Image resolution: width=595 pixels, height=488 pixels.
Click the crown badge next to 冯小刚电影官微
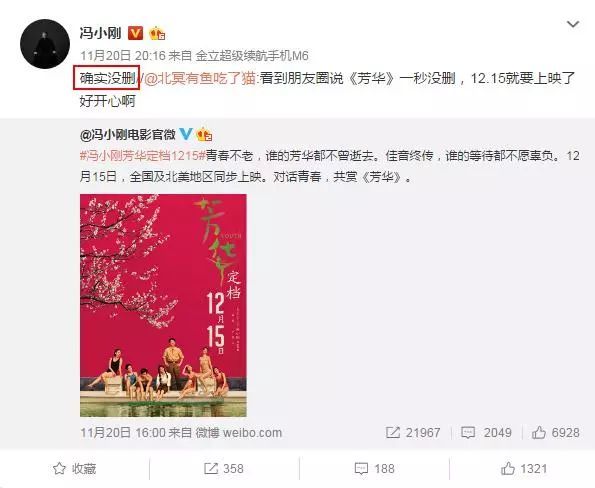(x=204, y=134)
